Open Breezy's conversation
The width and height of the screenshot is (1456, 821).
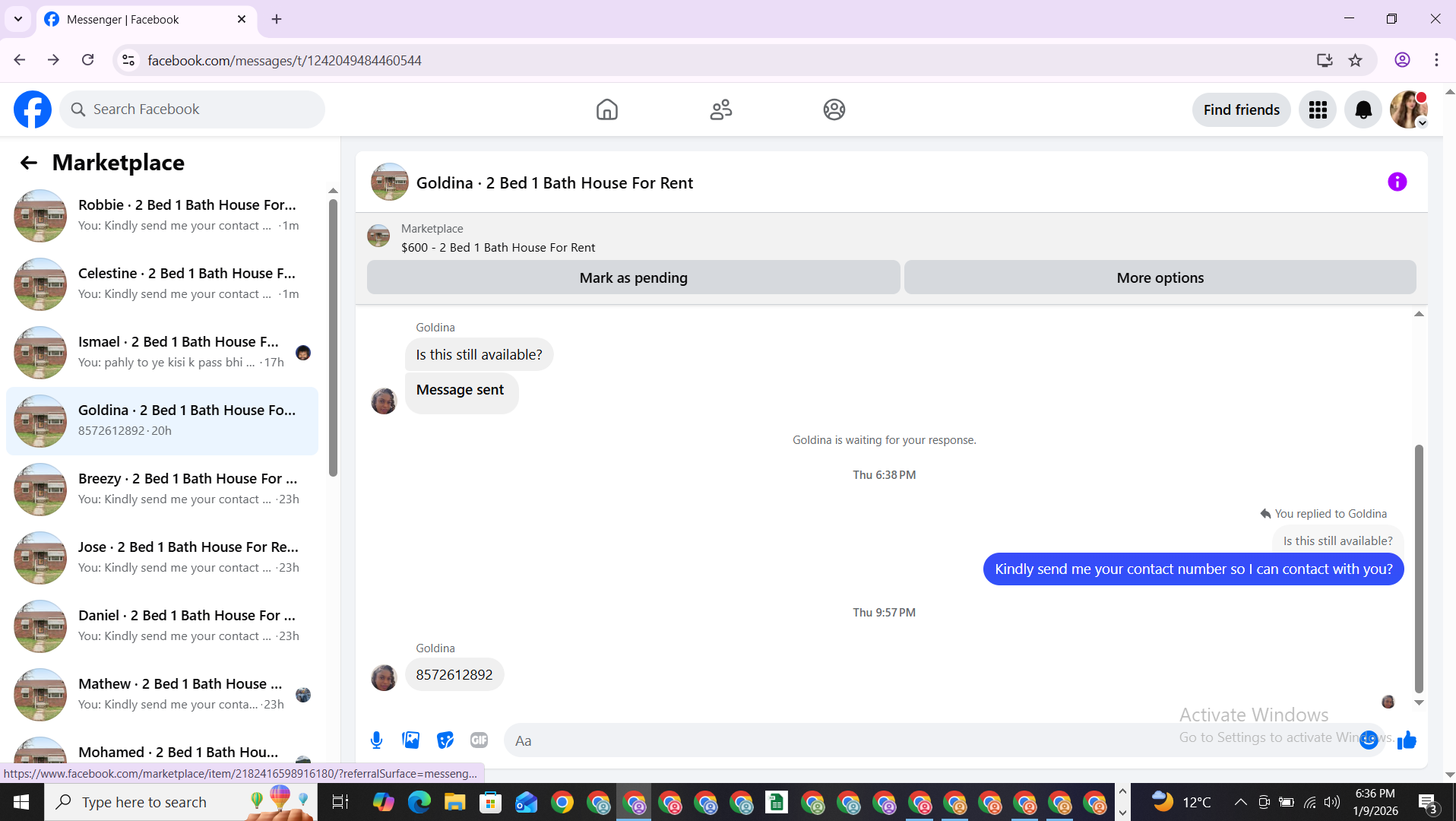point(163,490)
